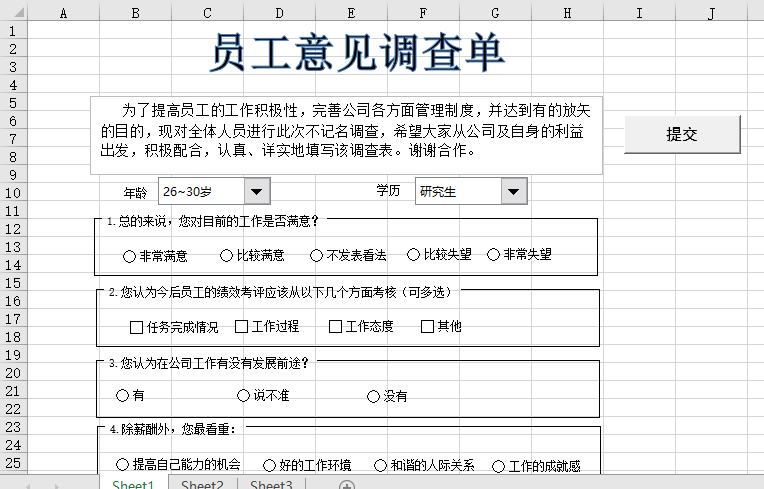Click column header J
The image size is (764, 489).
[x=711, y=12]
